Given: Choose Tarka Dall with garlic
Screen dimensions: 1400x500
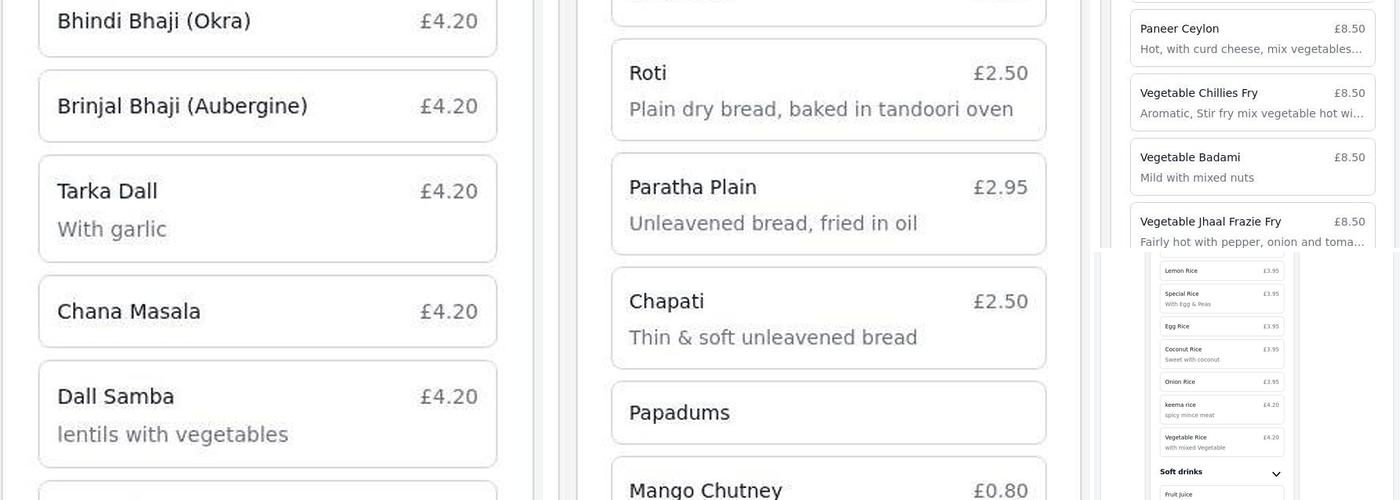Looking at the screenshot, I should pos(267,209).
